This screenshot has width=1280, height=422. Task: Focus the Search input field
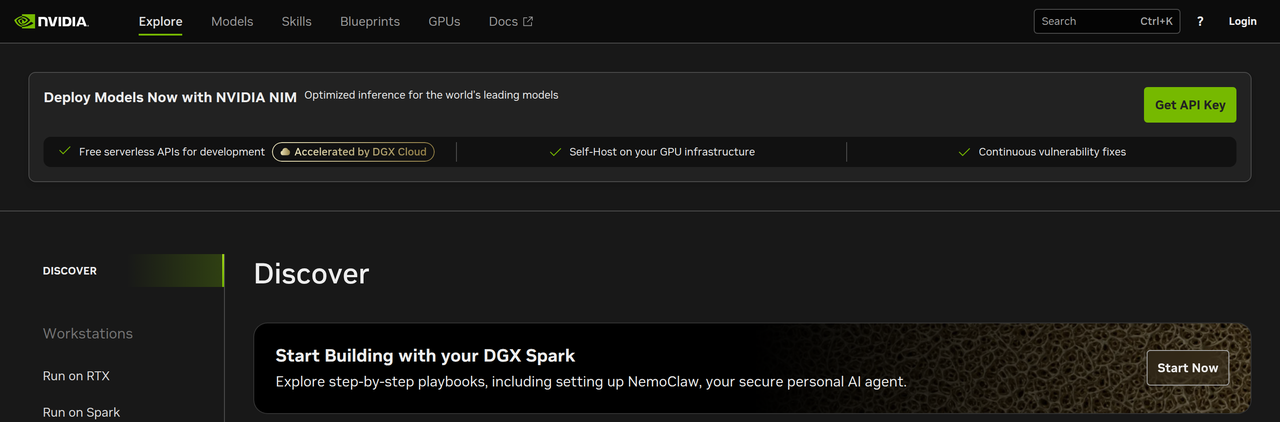[1107, 21]
